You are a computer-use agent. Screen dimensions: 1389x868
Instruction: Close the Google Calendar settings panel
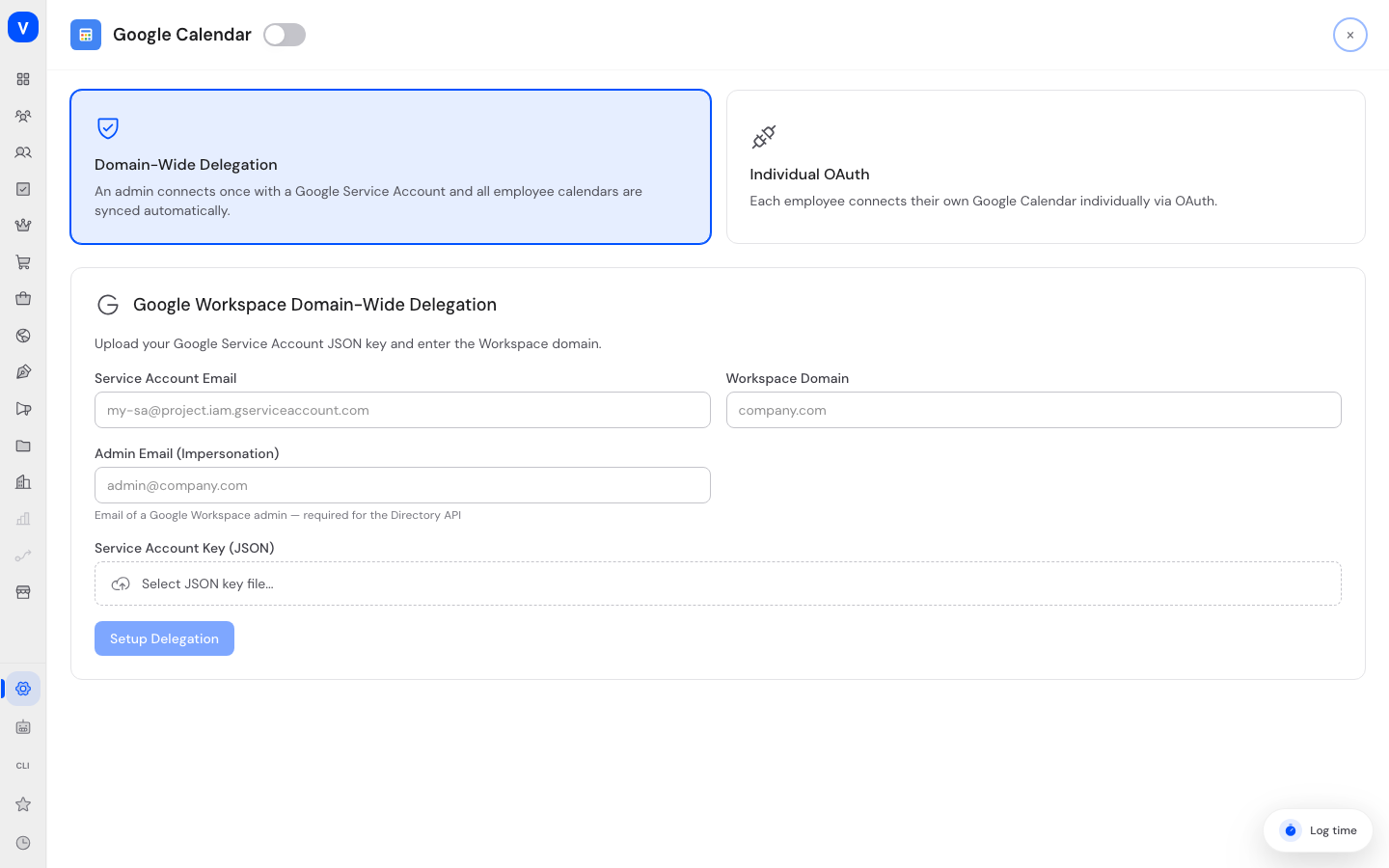(x=1350, y=35)
